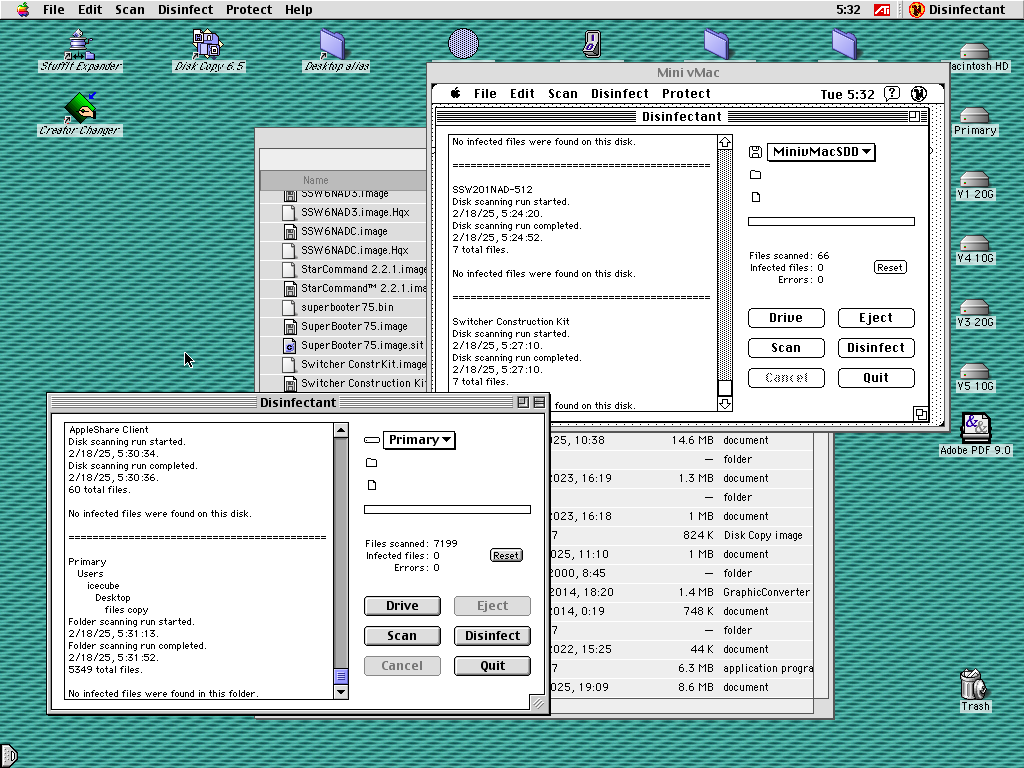This screenshot has height=768, width=1024.
Task: Click the Trash icon on the desktop
Action: point(974,684)
